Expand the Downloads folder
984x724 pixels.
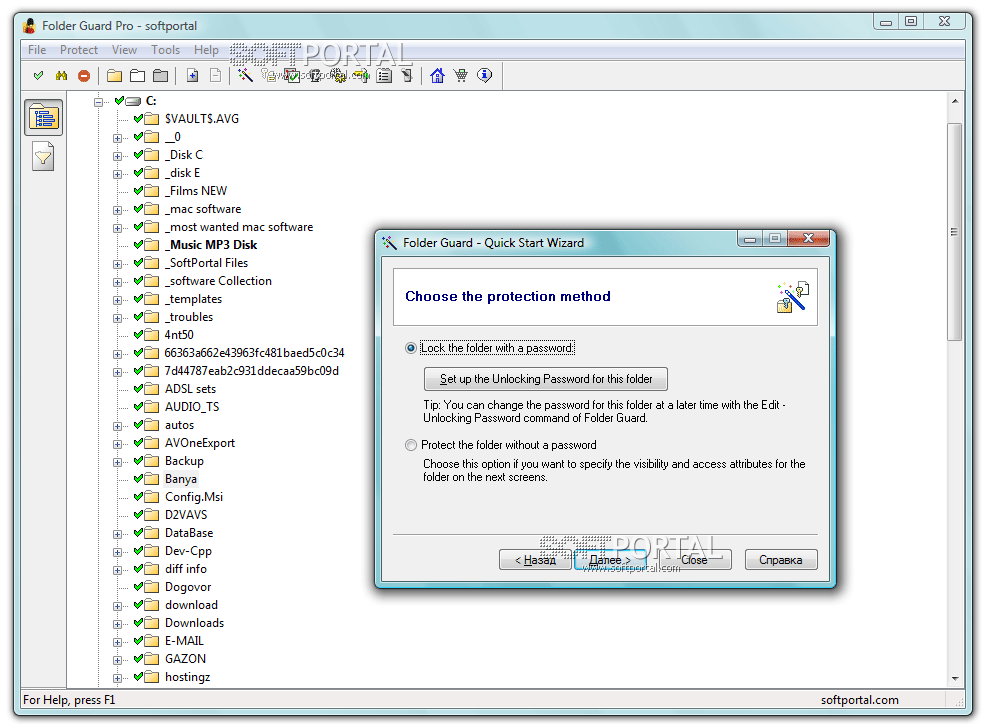[117, 624]
